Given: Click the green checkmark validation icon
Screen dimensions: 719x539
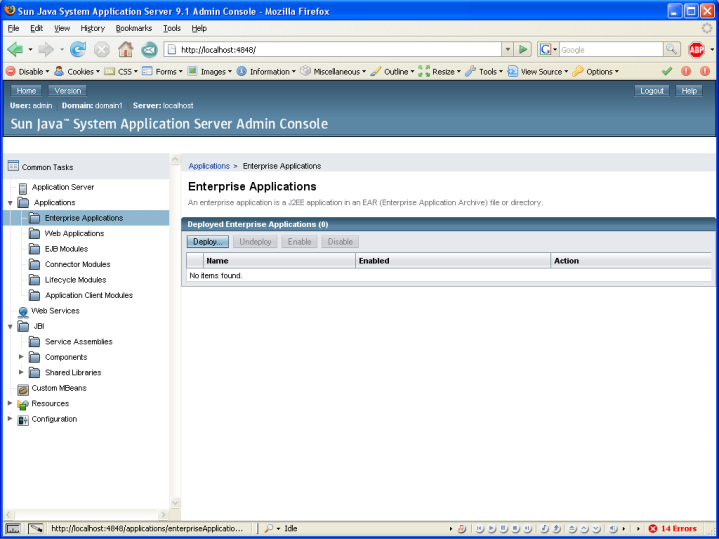Looking at the screenshot, I should (667, 71).
